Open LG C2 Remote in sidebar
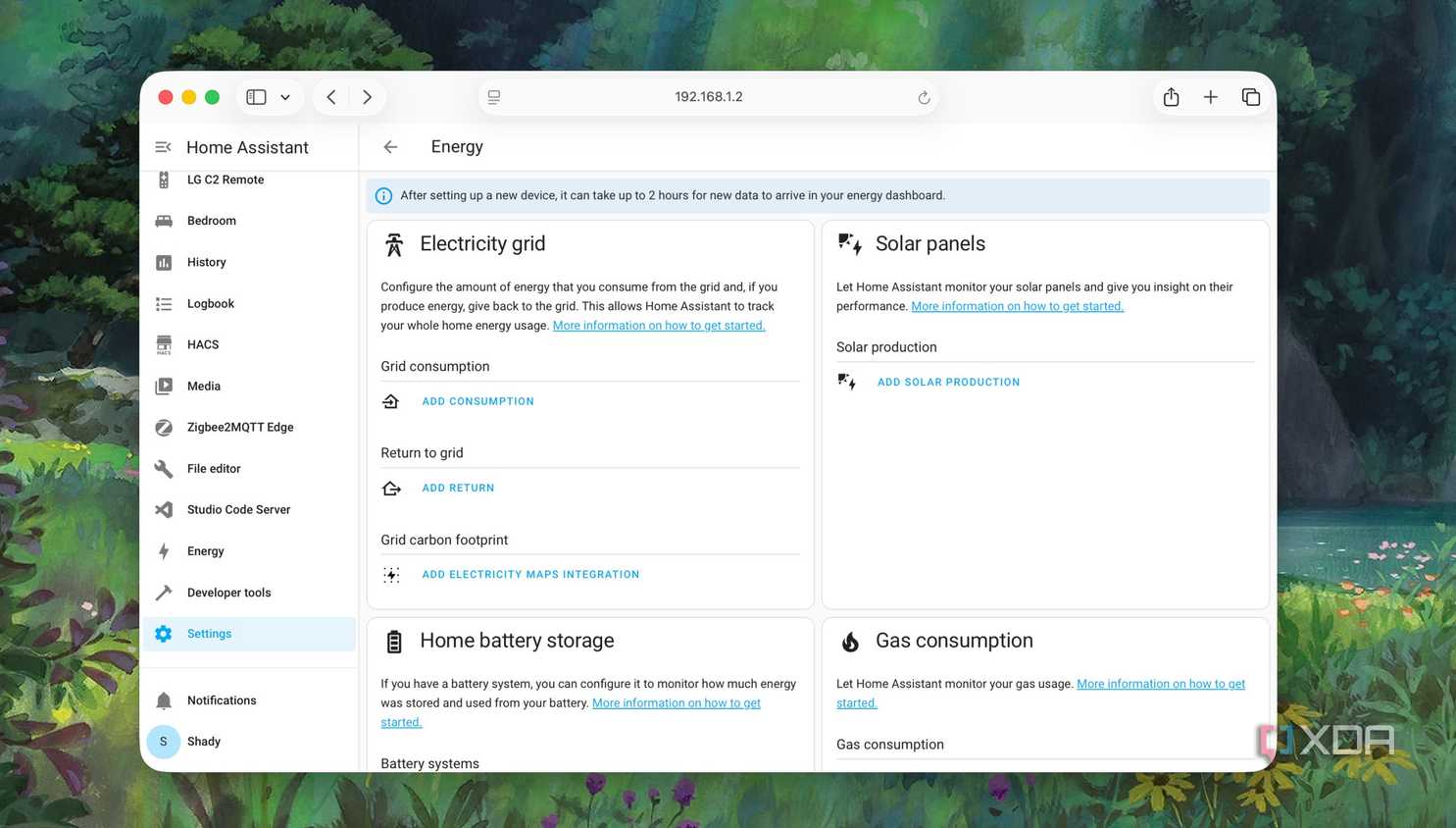 [x=249, y=180]
